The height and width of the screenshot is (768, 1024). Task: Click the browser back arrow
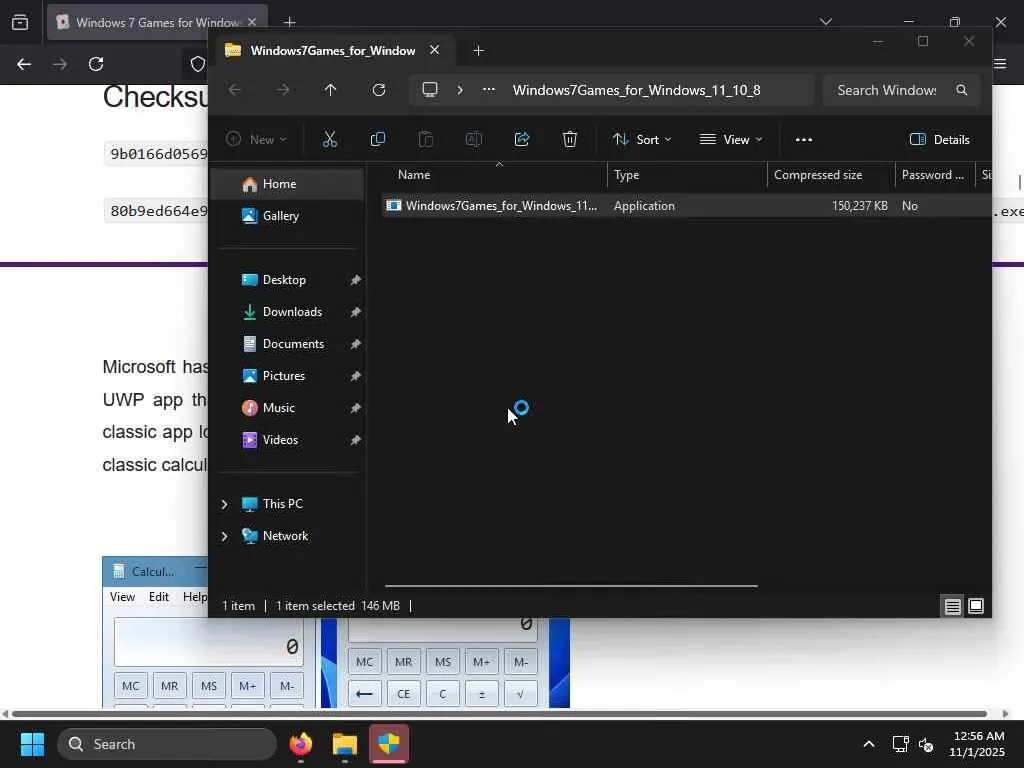(x=24, y=64)
